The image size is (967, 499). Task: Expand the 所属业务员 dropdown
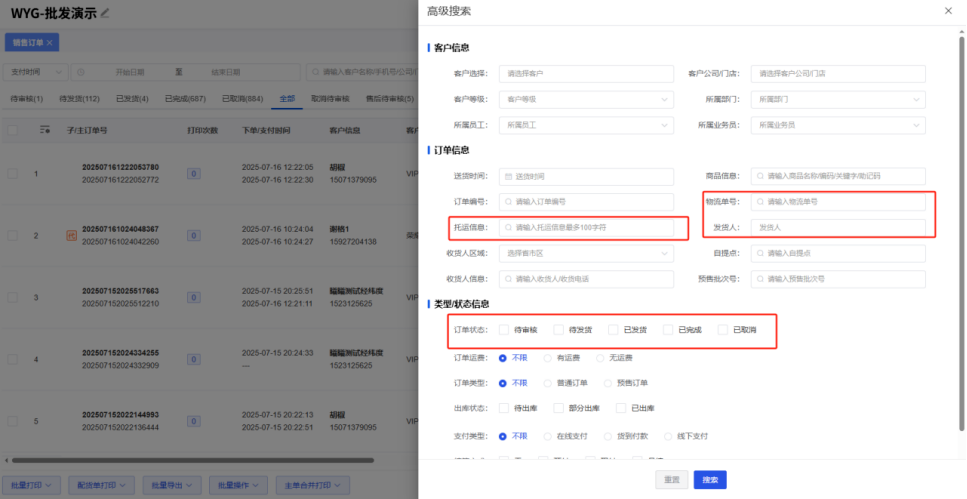[x=838, y=125]
